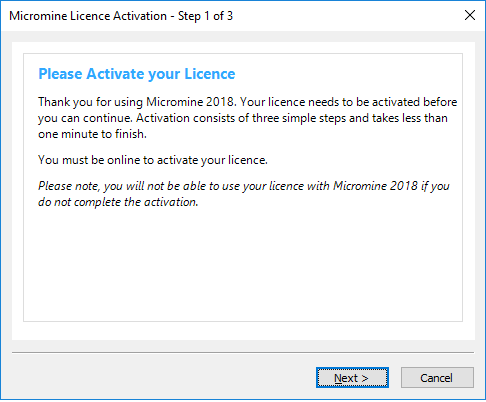This screenshot has height=402, width=486.
Task: Close the Licence Activation dialog window
Action: pyautogui.click(x=470, y=15)
